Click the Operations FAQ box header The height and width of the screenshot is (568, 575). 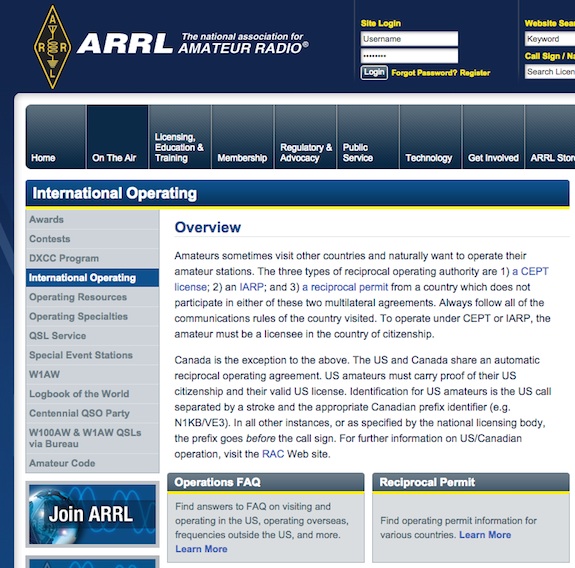coord(266,482)
